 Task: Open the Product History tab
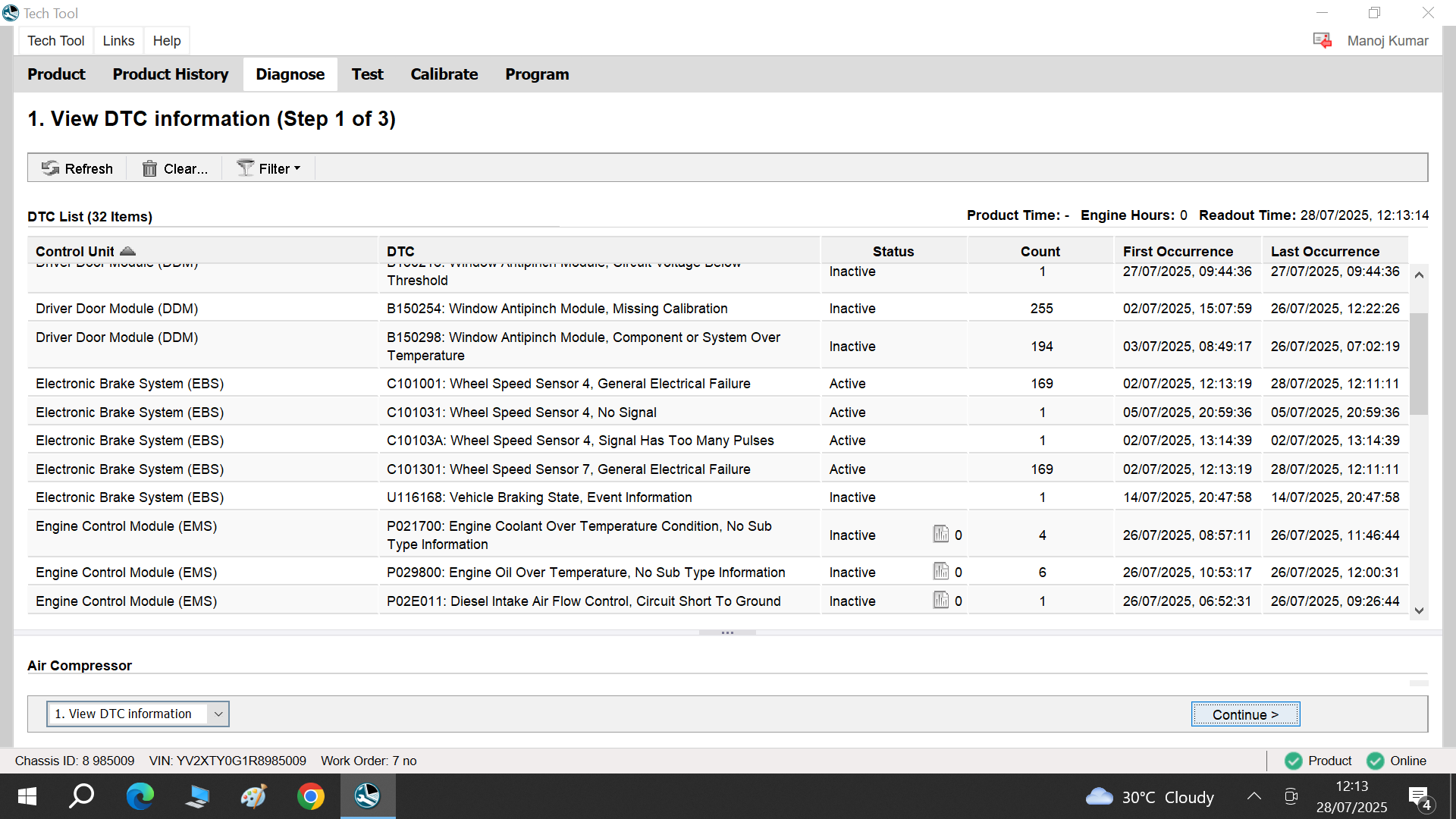170,74
